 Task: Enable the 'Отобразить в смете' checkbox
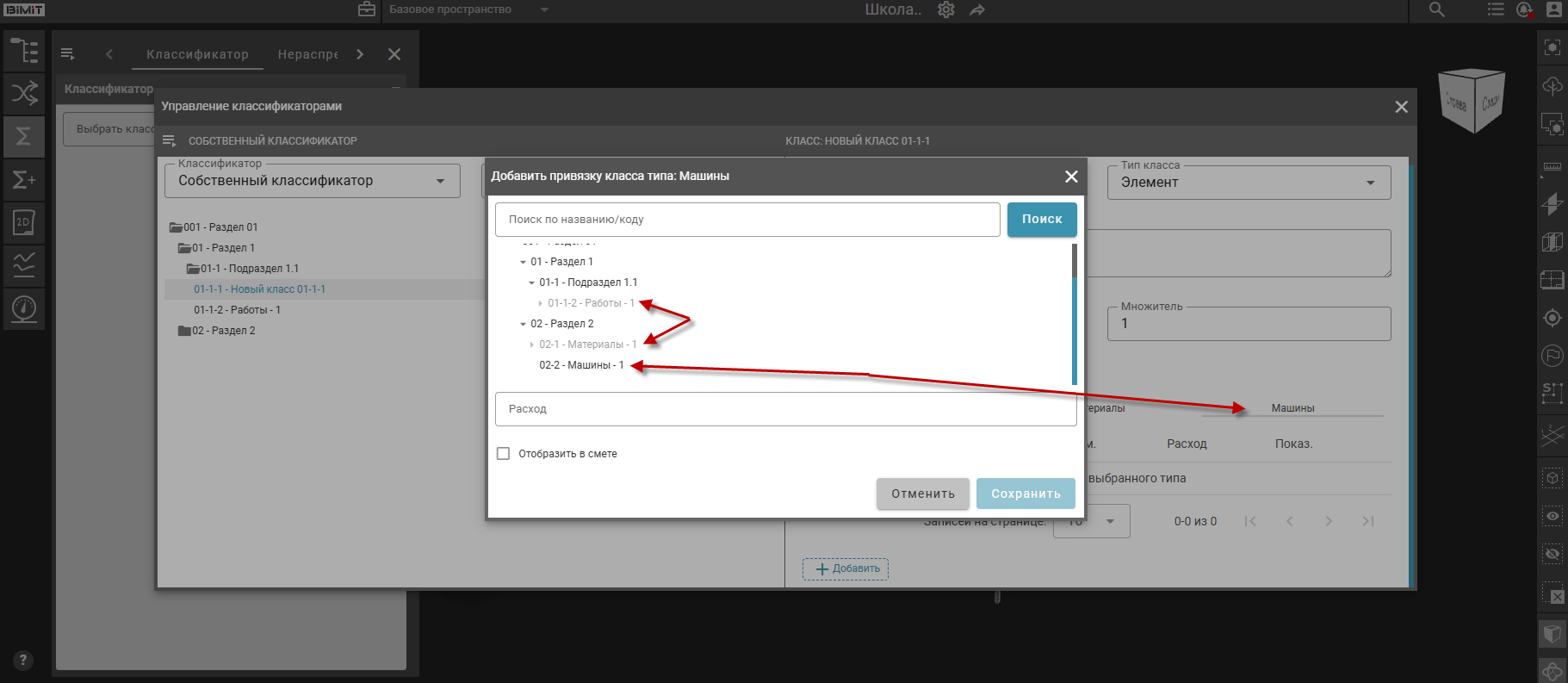[x=504, y=454]
